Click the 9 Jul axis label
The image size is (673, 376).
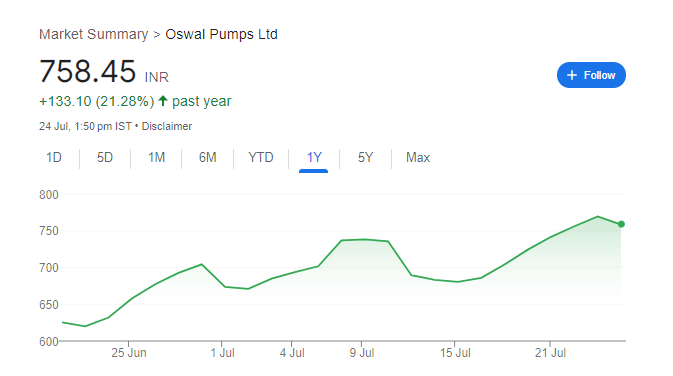[362, 353]
